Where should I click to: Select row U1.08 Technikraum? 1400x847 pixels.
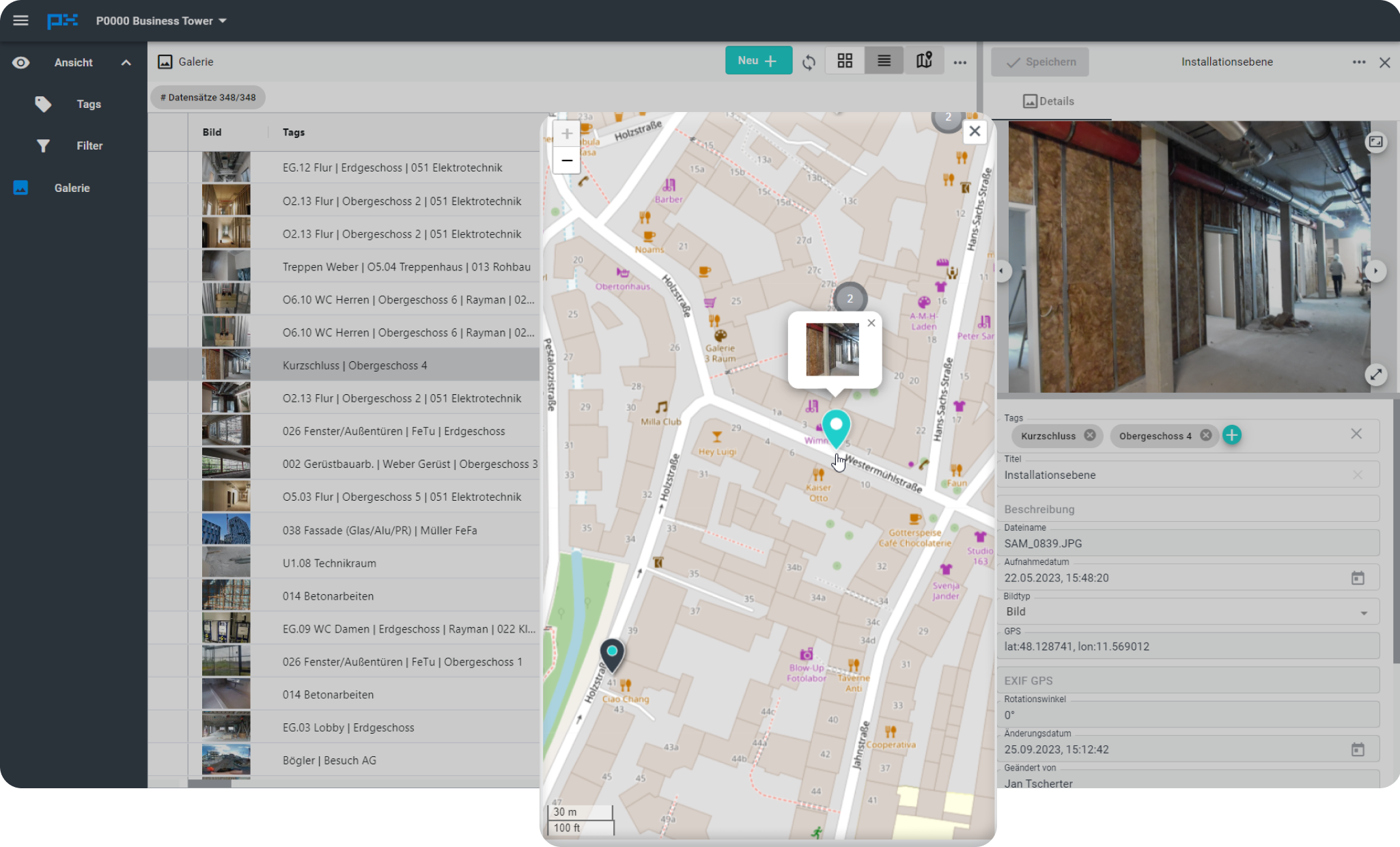344,563
